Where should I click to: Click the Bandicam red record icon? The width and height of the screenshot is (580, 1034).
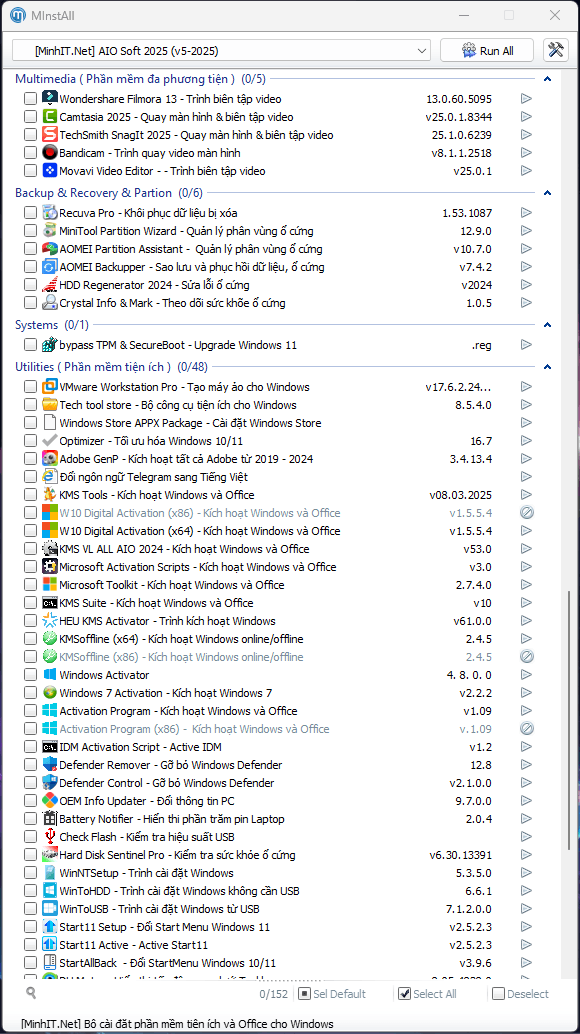tap(50, 153)
